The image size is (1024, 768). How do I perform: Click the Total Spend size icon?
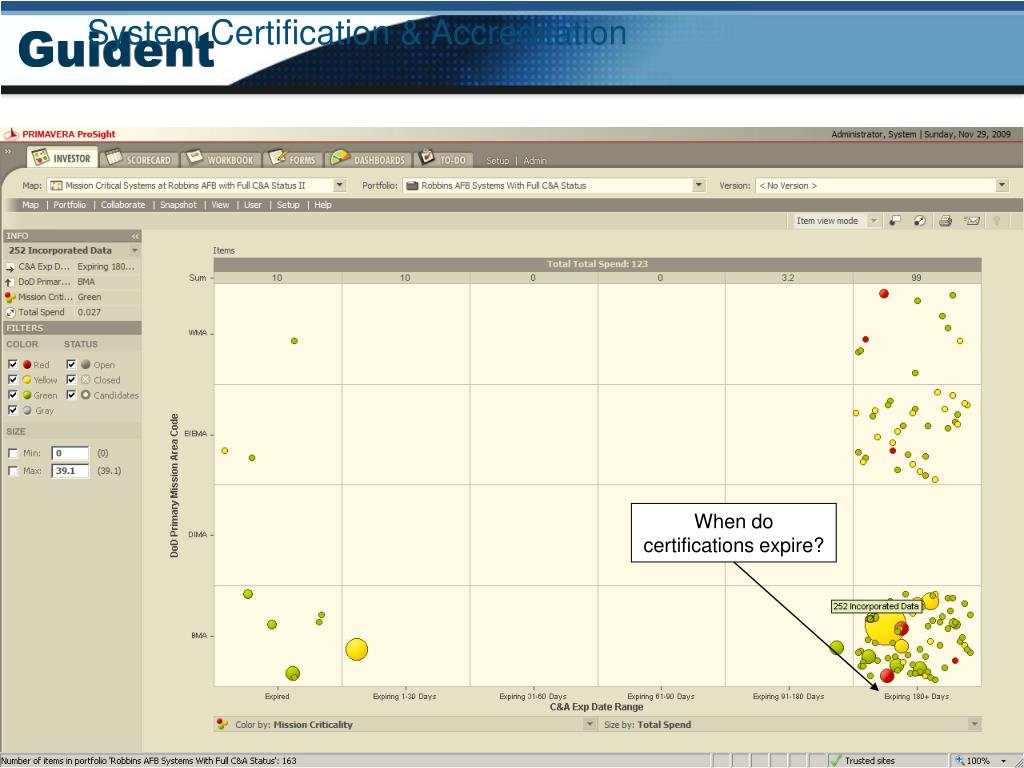pyautogui.click(x=10, y=312)
